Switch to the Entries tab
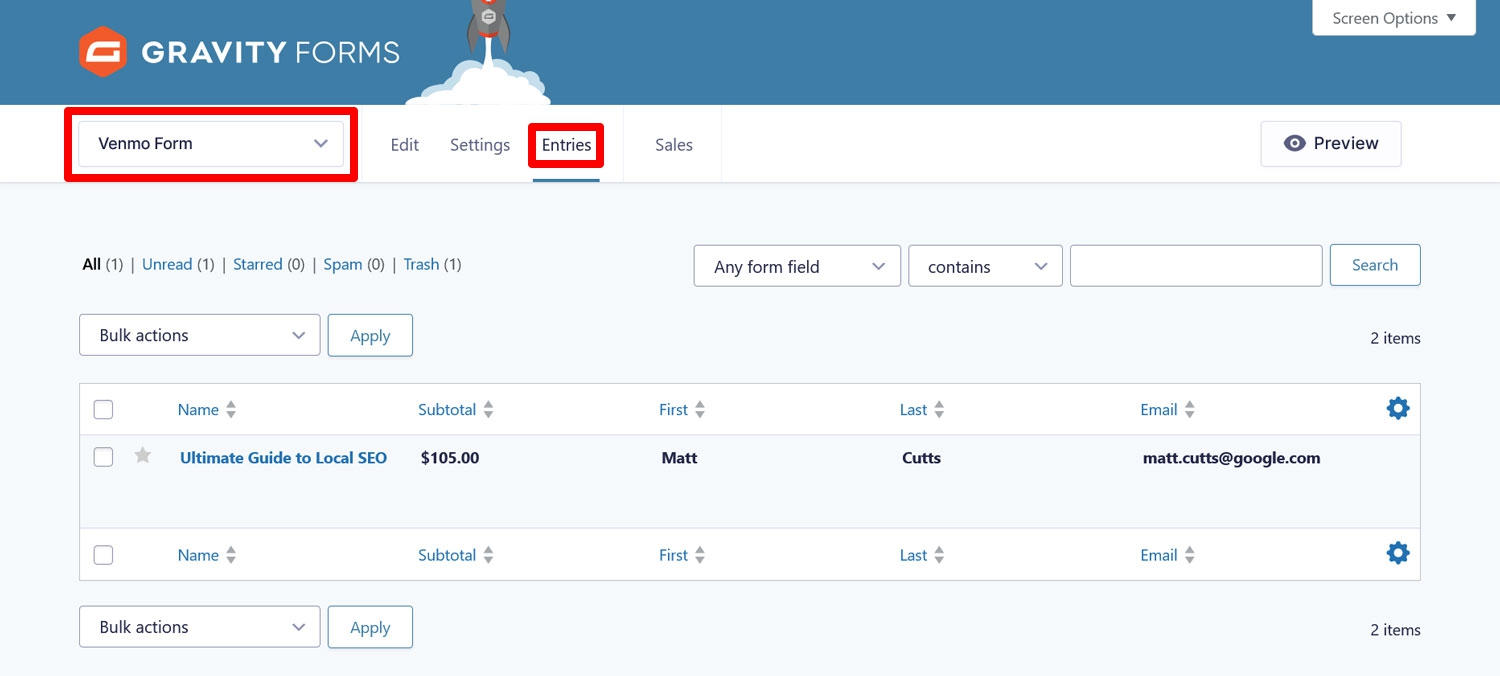 pos(566,145)
